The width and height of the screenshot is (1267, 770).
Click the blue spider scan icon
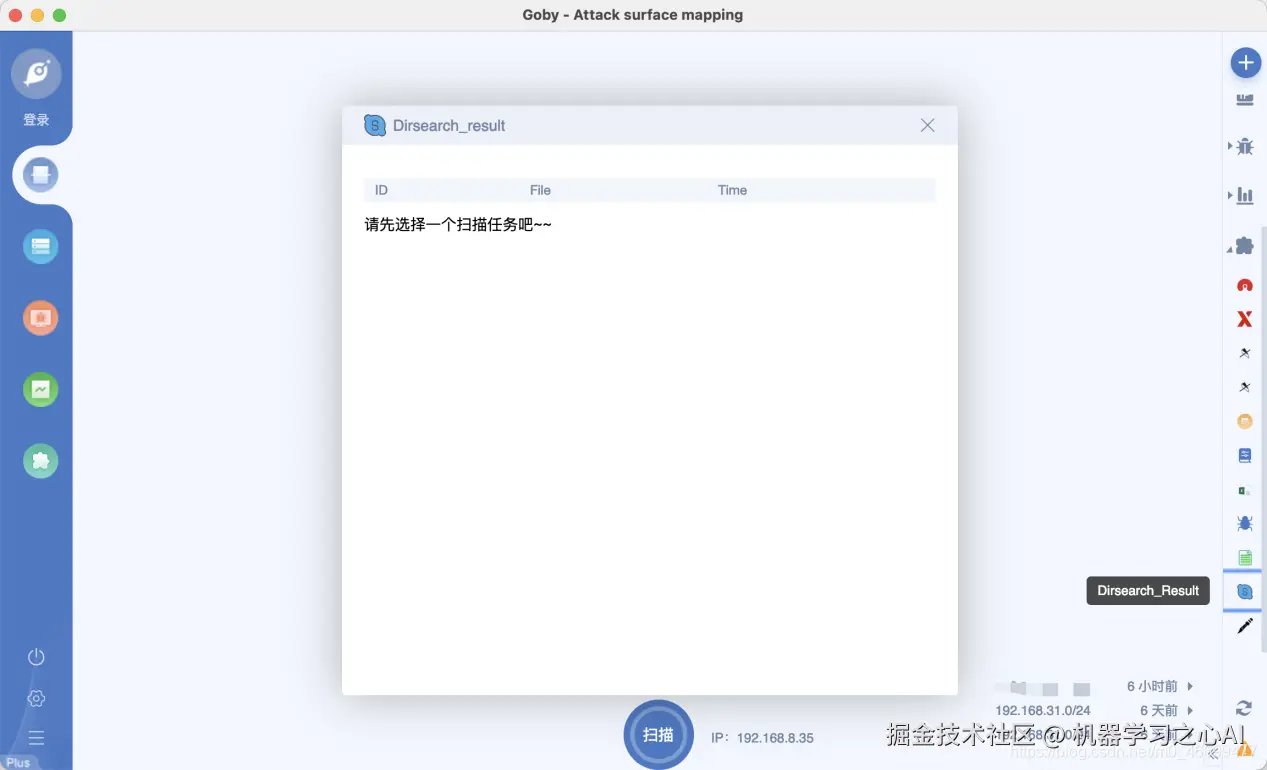1243,523
